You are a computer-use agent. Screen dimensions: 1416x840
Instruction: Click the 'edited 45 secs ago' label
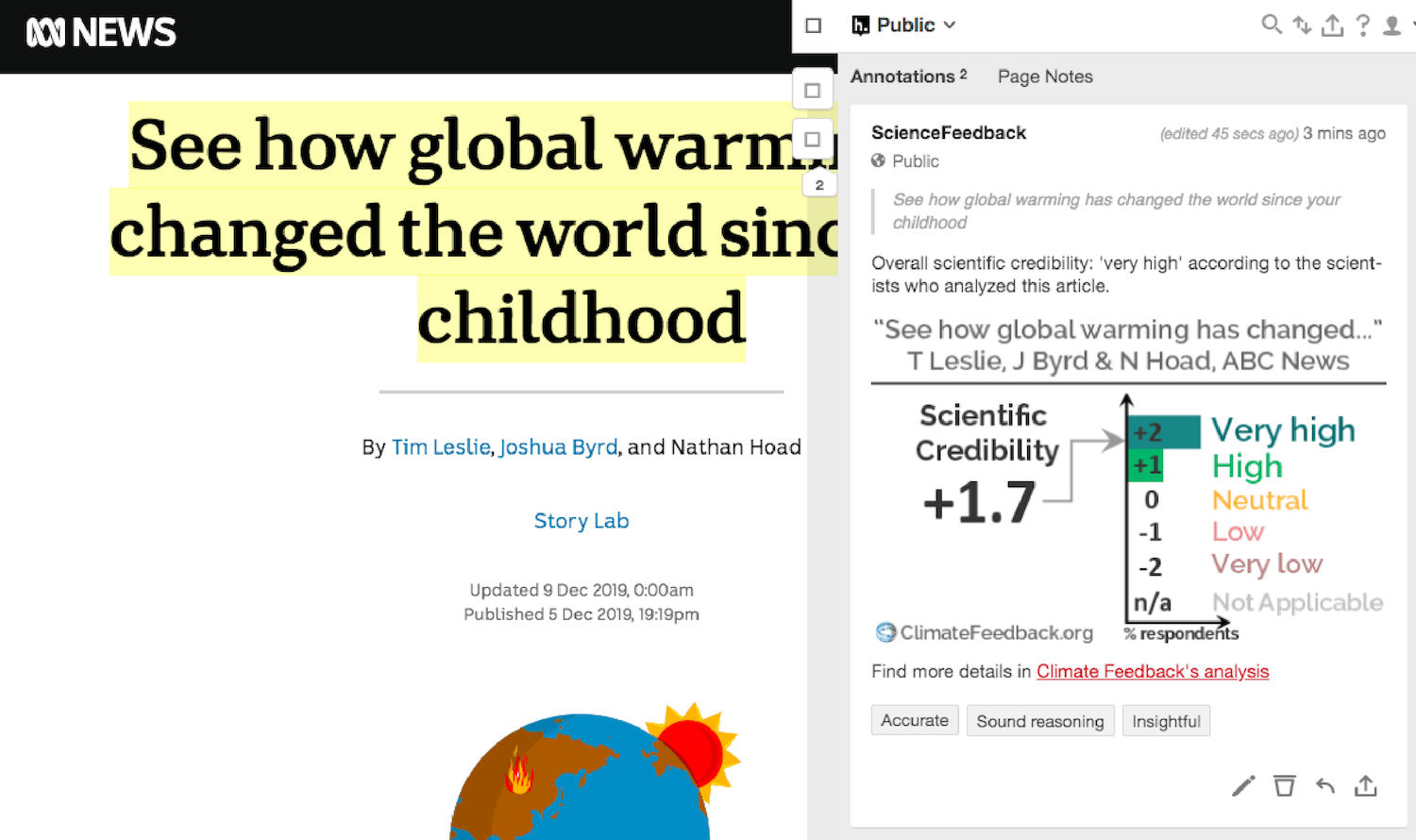(1229, 133)
